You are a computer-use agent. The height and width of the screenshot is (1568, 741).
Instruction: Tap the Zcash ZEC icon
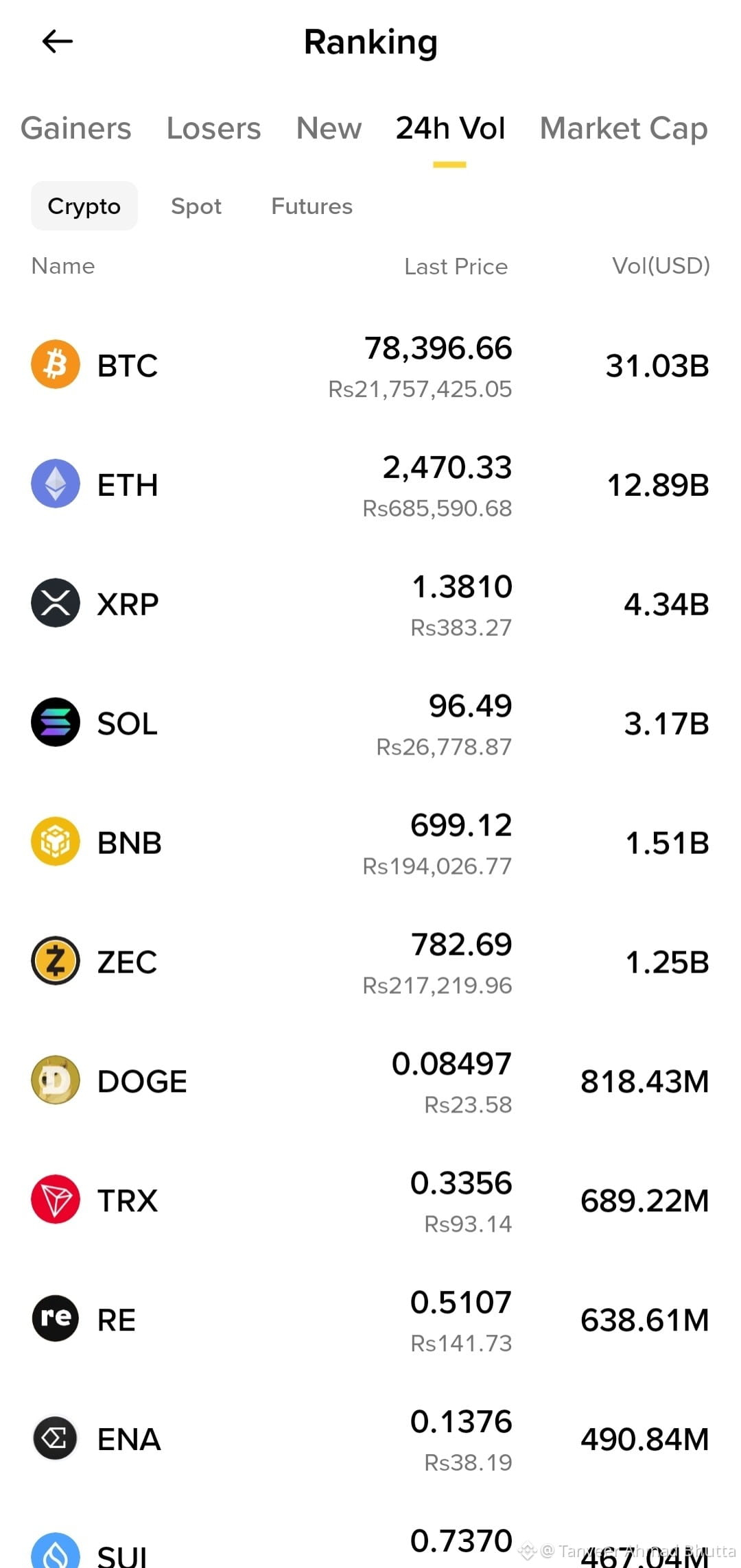56,961
